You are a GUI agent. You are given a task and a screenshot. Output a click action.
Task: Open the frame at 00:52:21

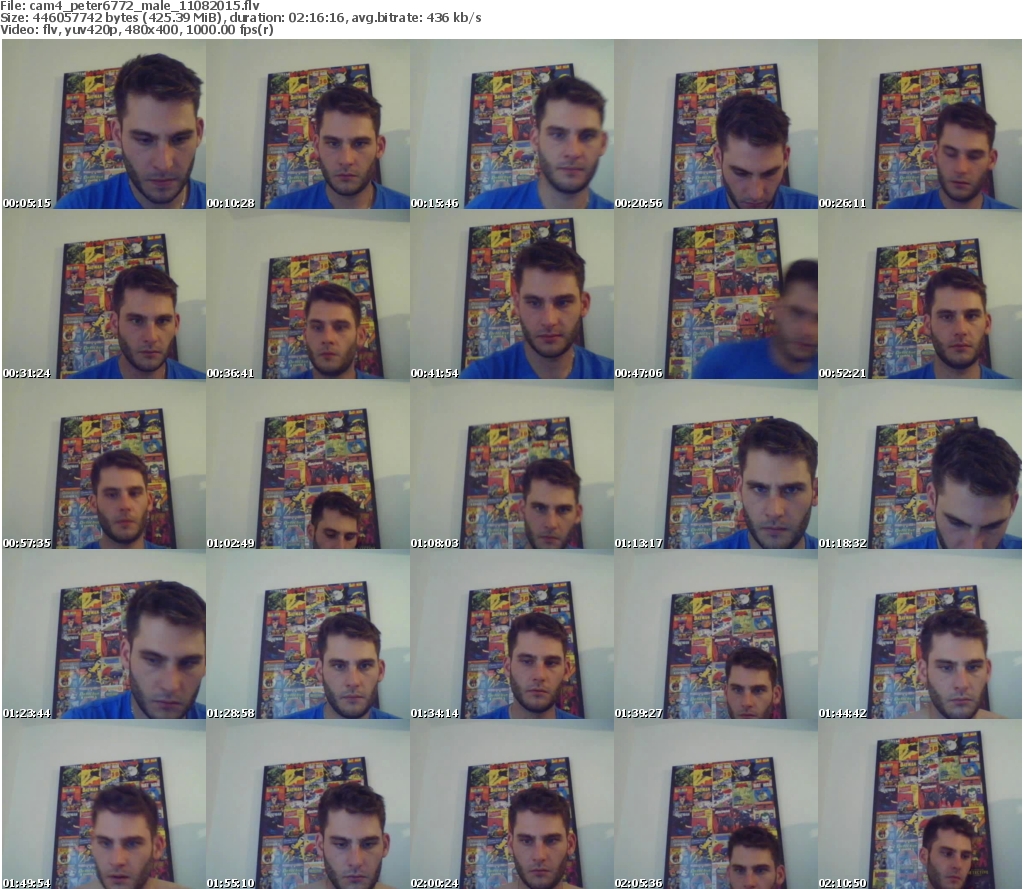click(920, 294)
